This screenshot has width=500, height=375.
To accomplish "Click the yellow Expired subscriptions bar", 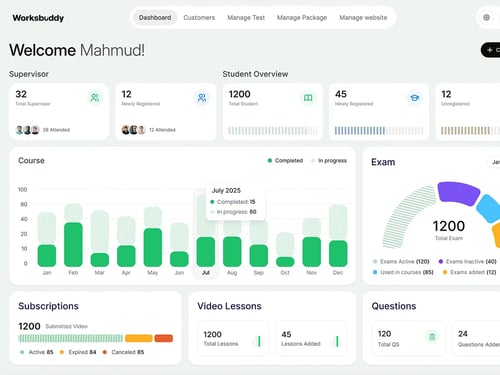I will click(x=139, y=338).
